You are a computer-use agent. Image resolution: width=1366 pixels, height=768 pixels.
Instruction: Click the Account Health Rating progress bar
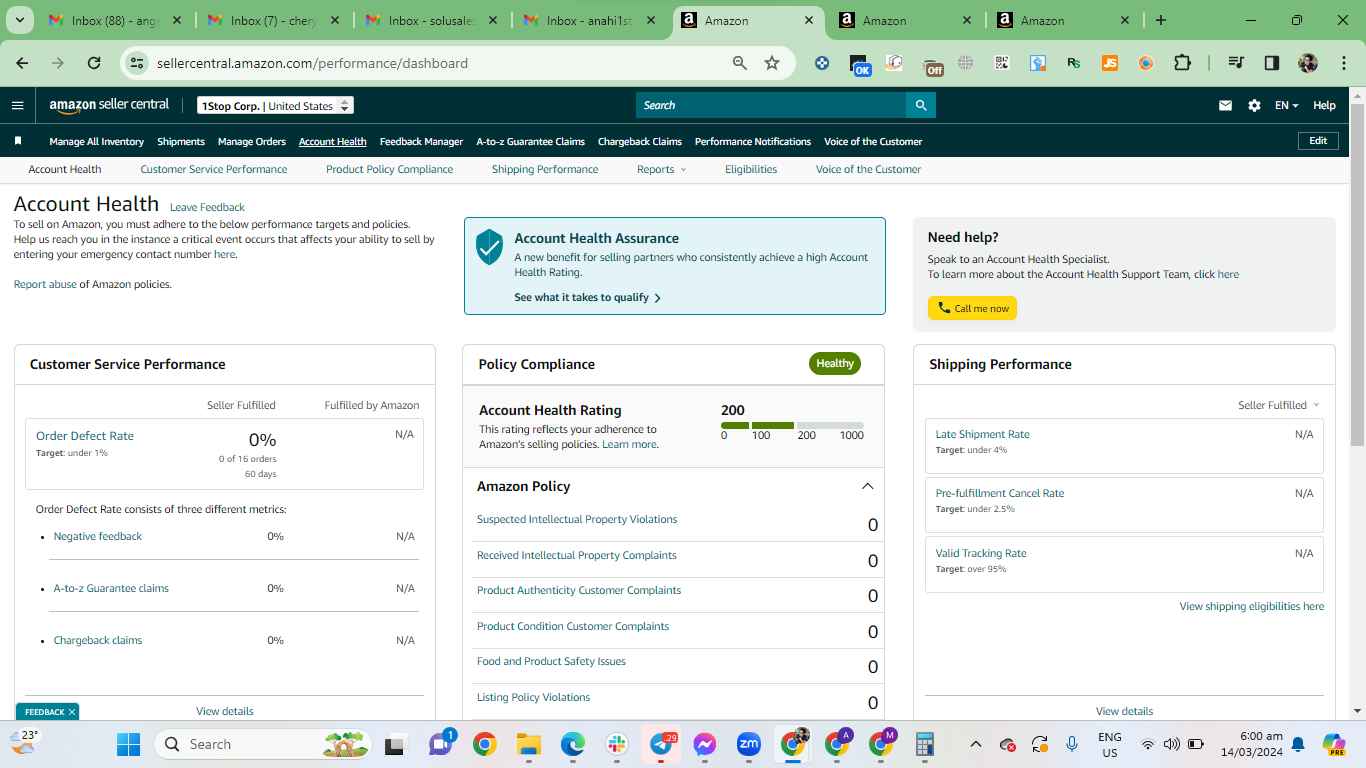click(x=792, y=425)
